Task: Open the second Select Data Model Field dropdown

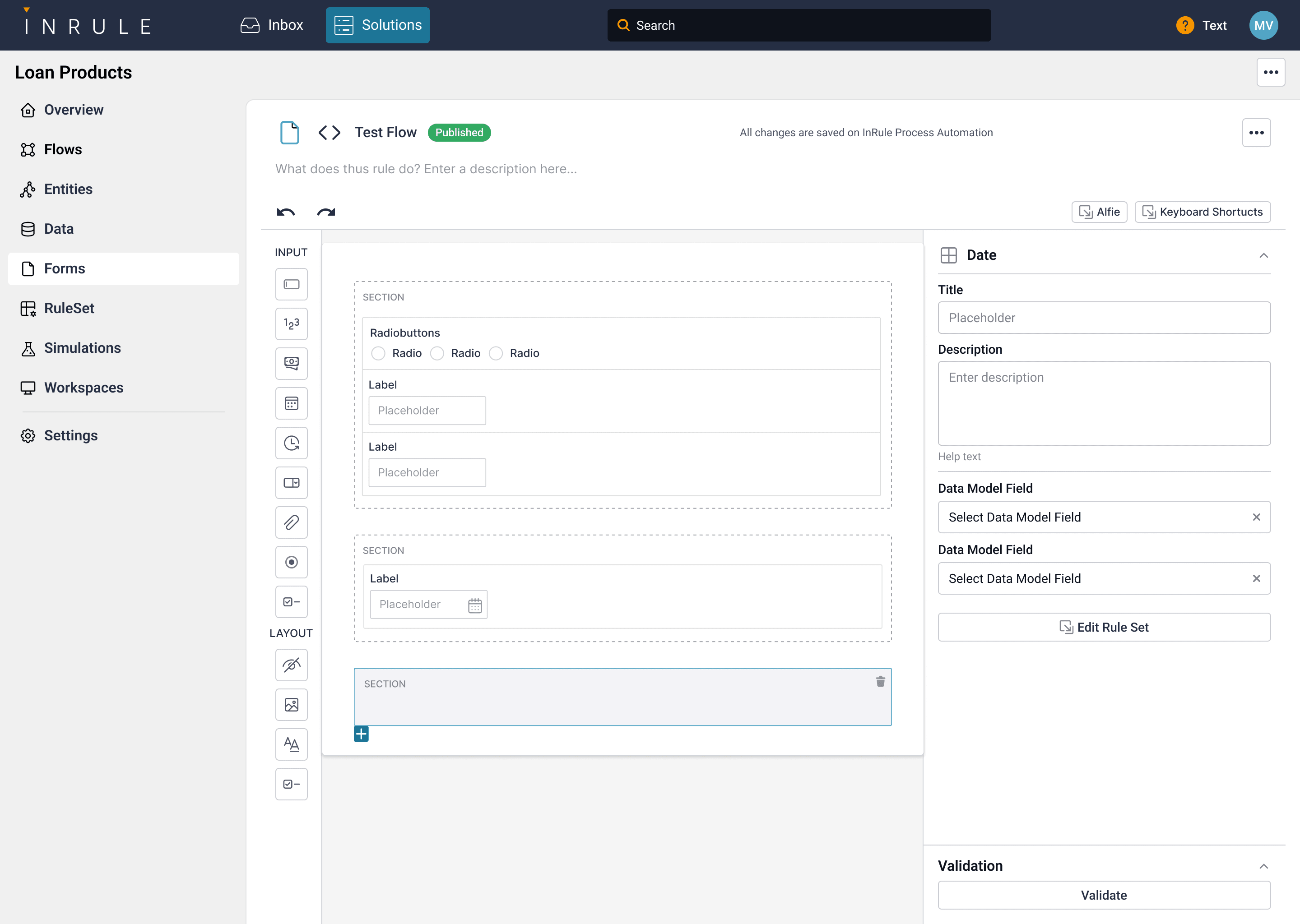Action: (1104, 579)
